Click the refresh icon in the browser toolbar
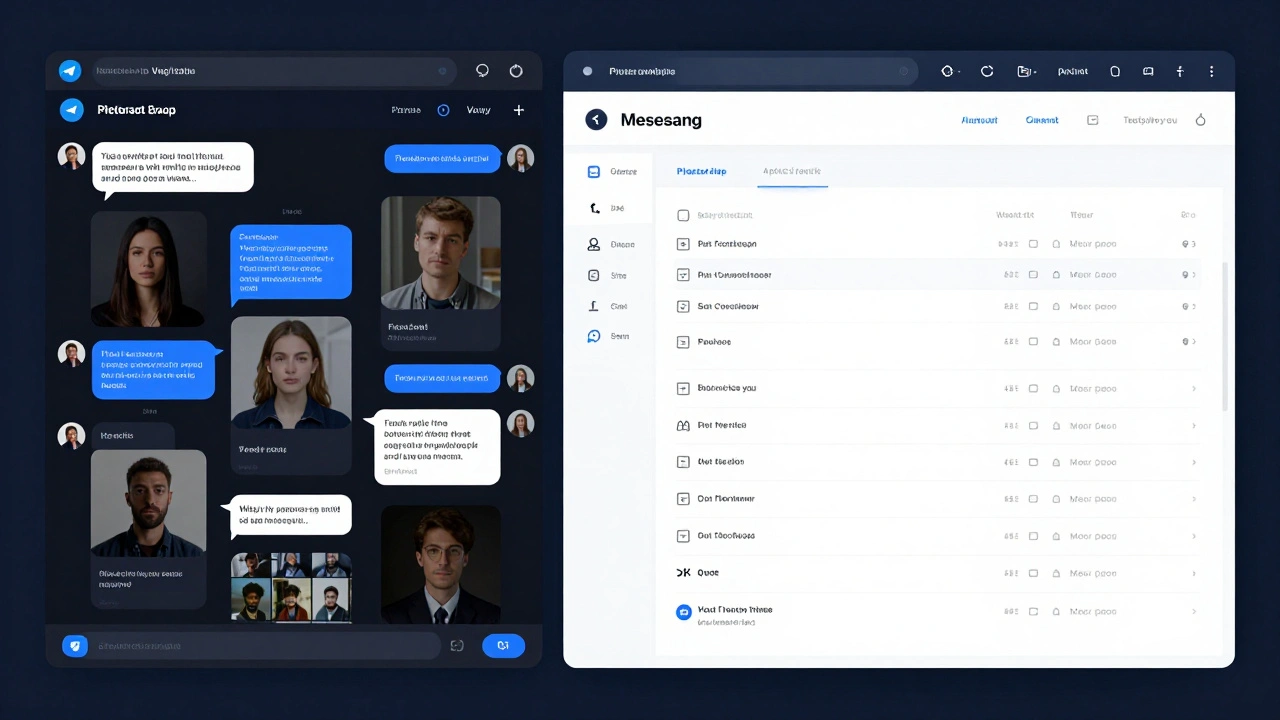This screenshot has width=1280, height=720. (987, 71)
